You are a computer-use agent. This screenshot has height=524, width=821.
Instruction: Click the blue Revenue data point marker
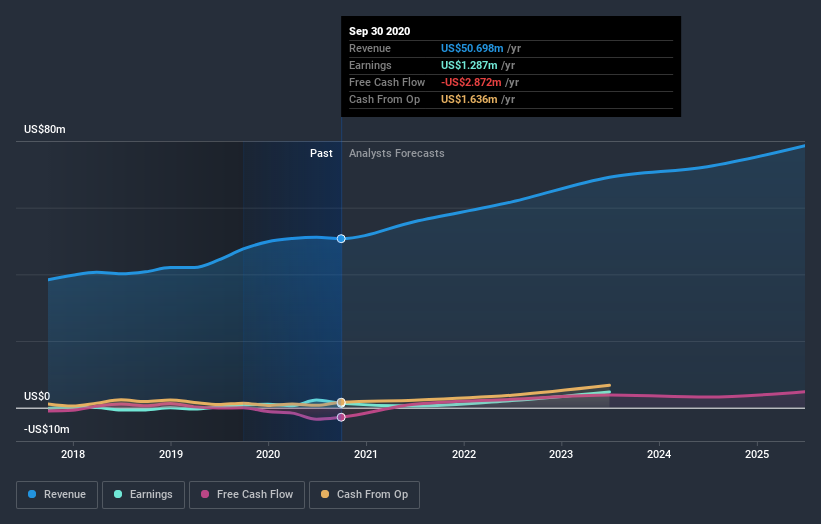coord(341,239)
